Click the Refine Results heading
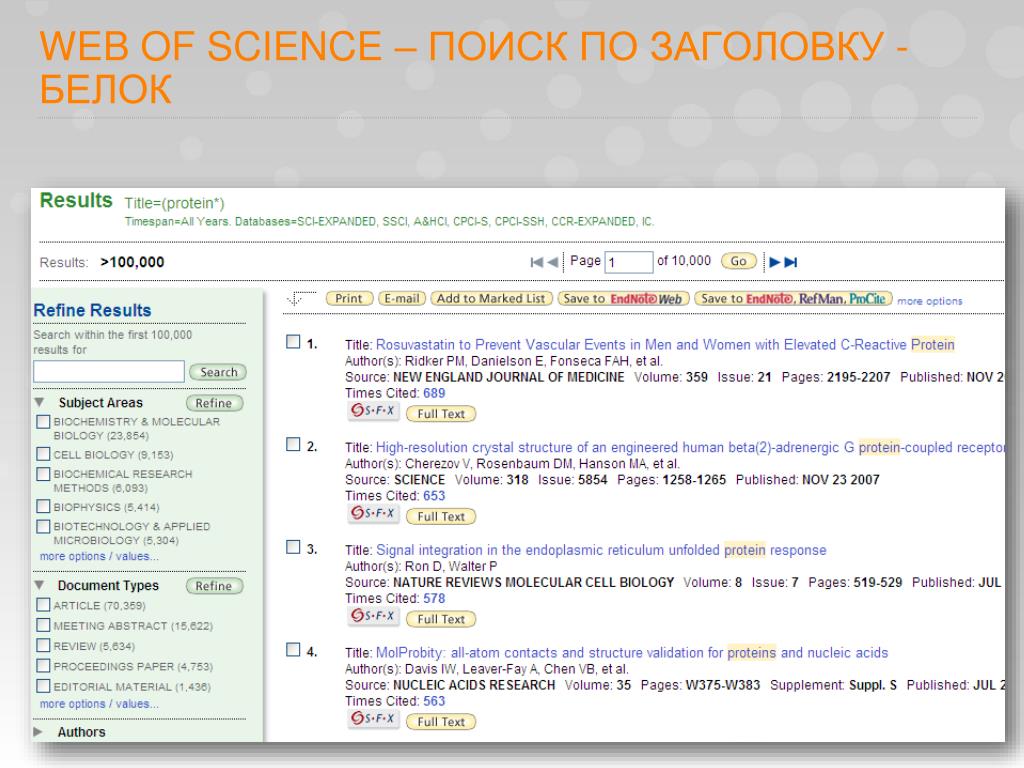The width and height of the screenshot is (1024, 768). (x=92, y=310)
